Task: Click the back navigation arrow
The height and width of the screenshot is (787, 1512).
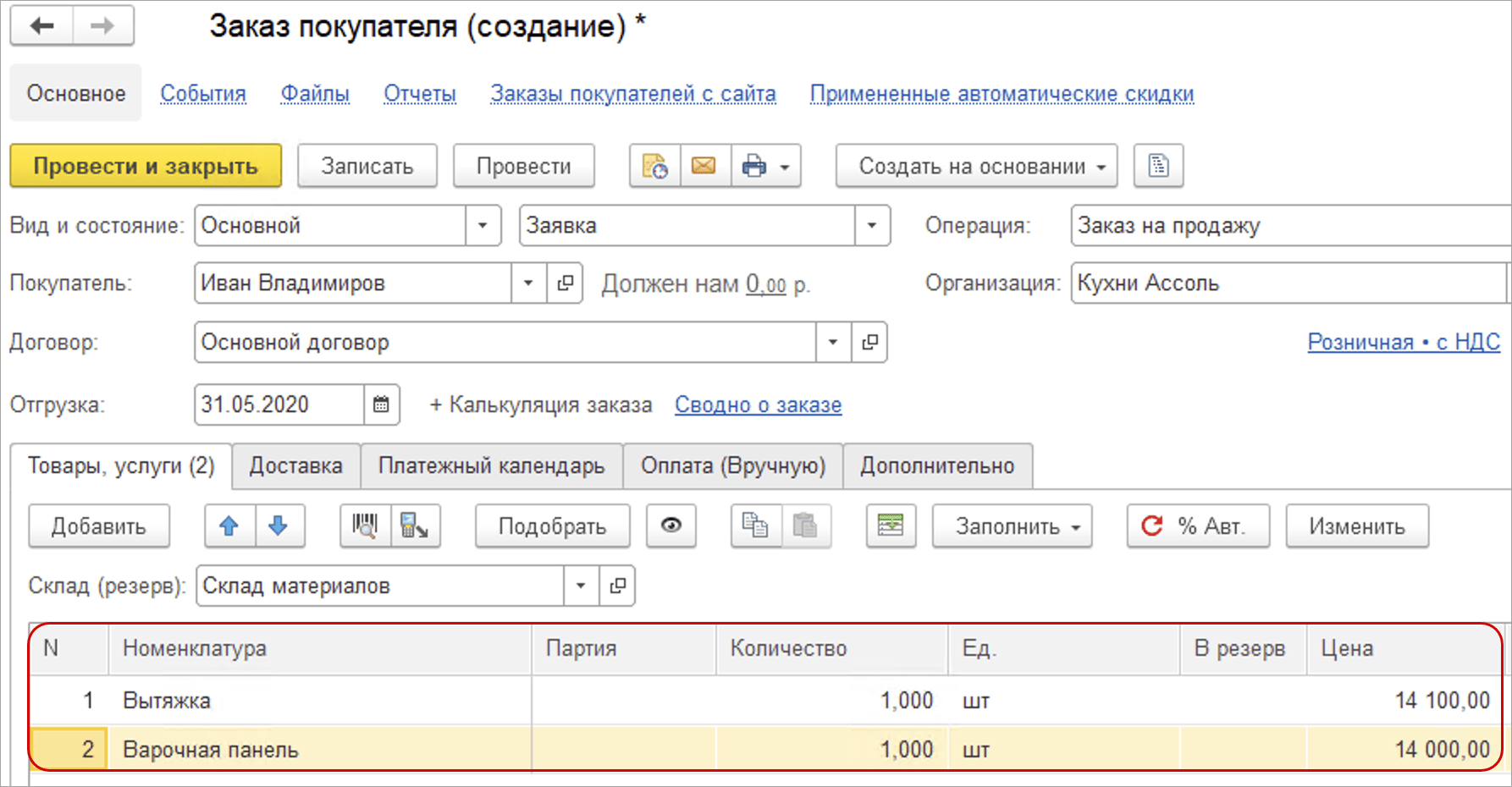Action: tap(42, 26)
